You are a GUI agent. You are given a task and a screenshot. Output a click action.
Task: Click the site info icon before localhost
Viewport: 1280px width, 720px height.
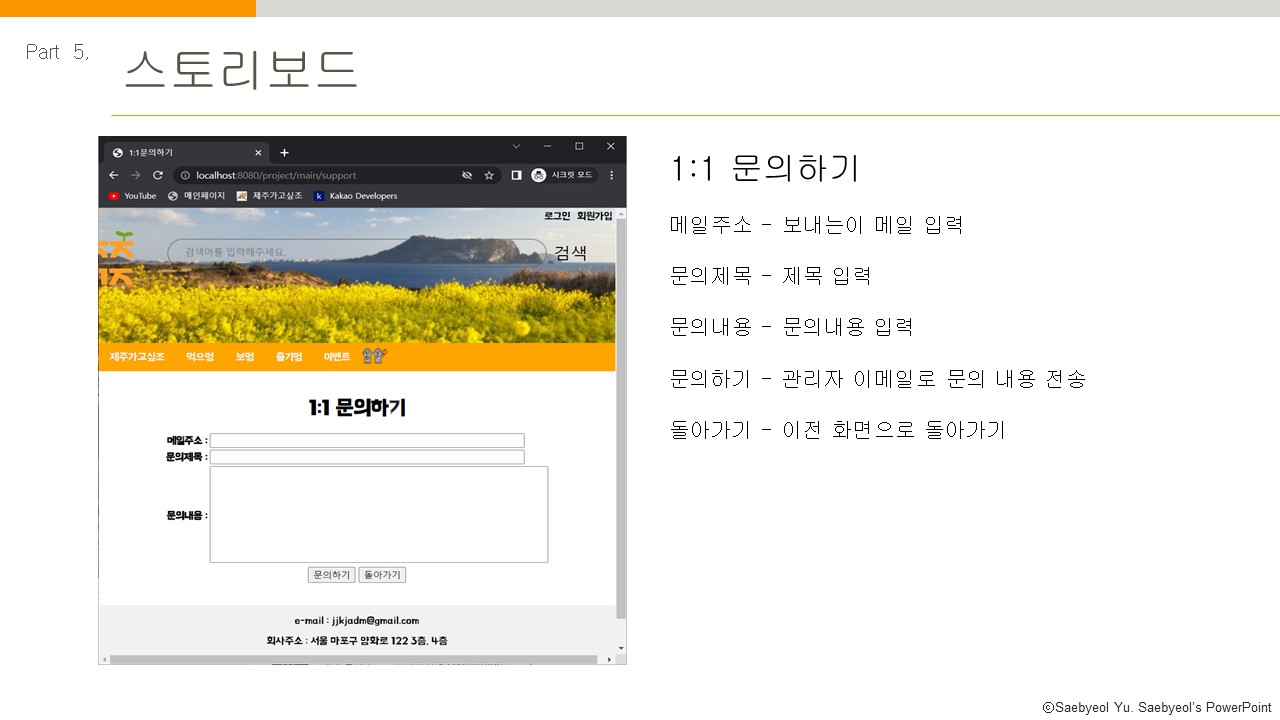(185, 175)
